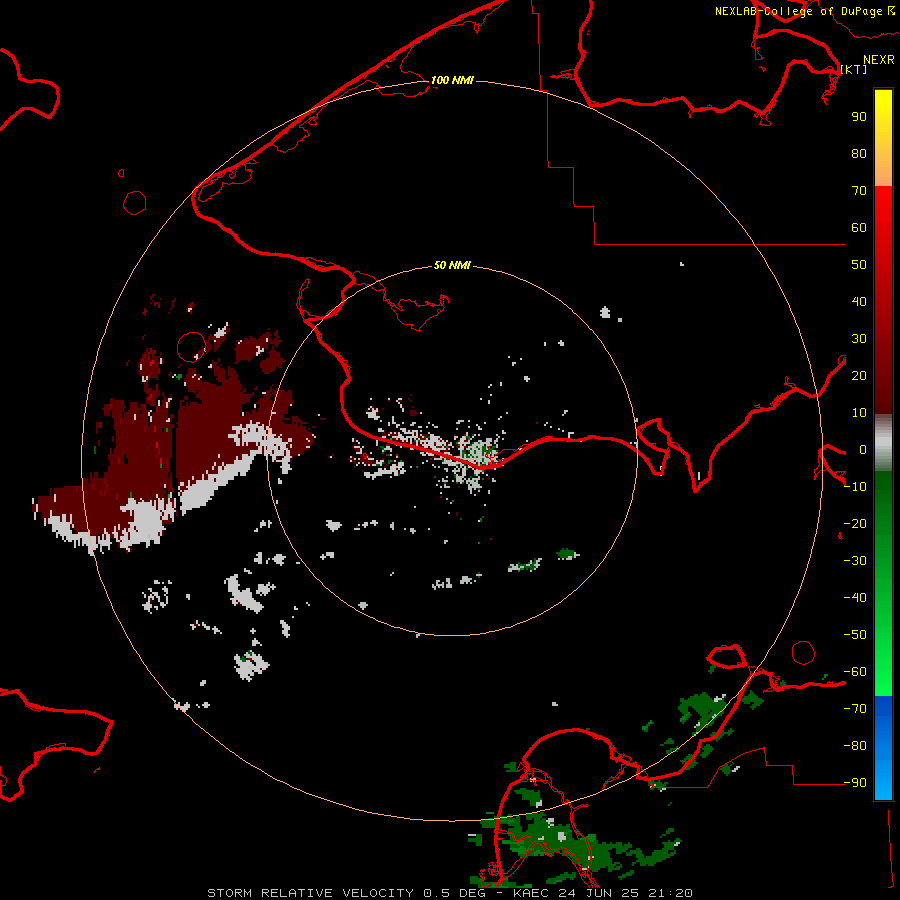This screenshot has width=900, height=900.
Task: Click the "-80" velocity scale value
Action: [855, 746]
